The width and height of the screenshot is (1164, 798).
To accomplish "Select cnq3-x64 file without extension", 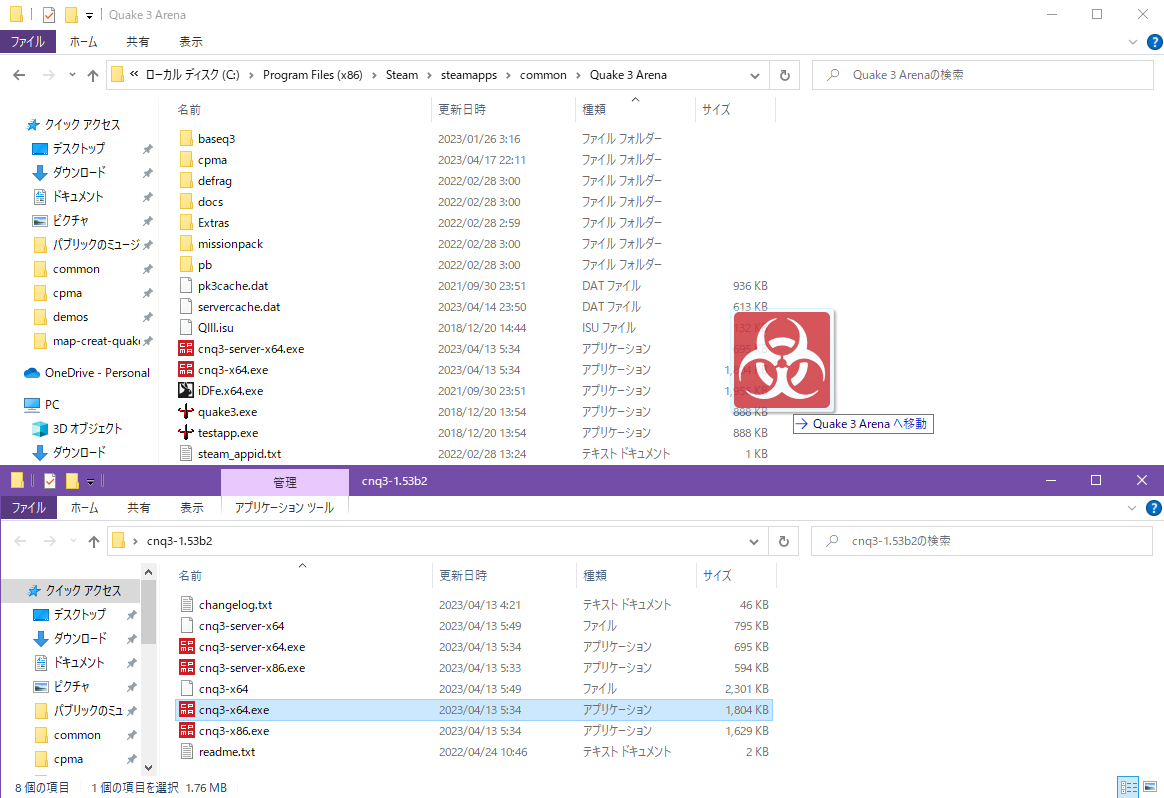I will pos(223,689).
